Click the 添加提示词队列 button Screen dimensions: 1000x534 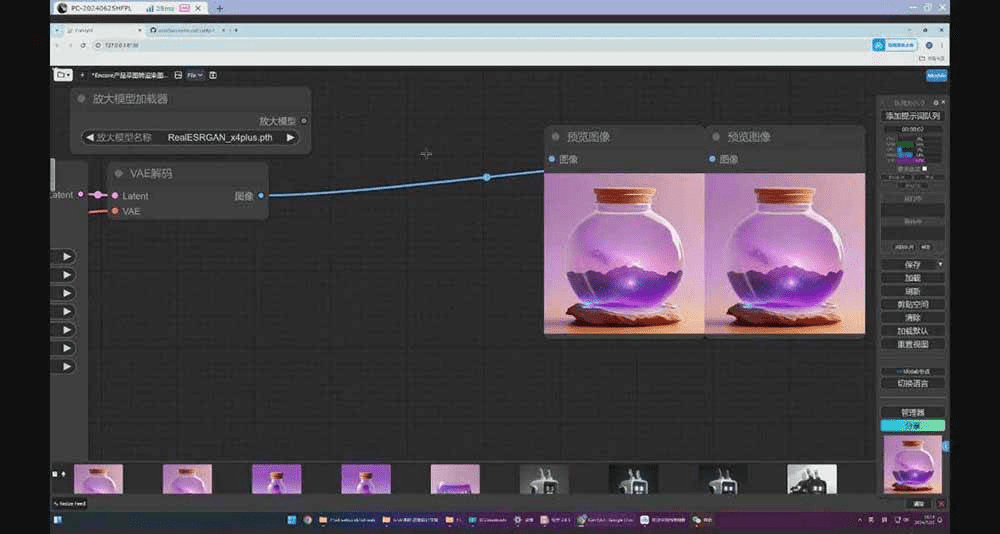(912, 116)
